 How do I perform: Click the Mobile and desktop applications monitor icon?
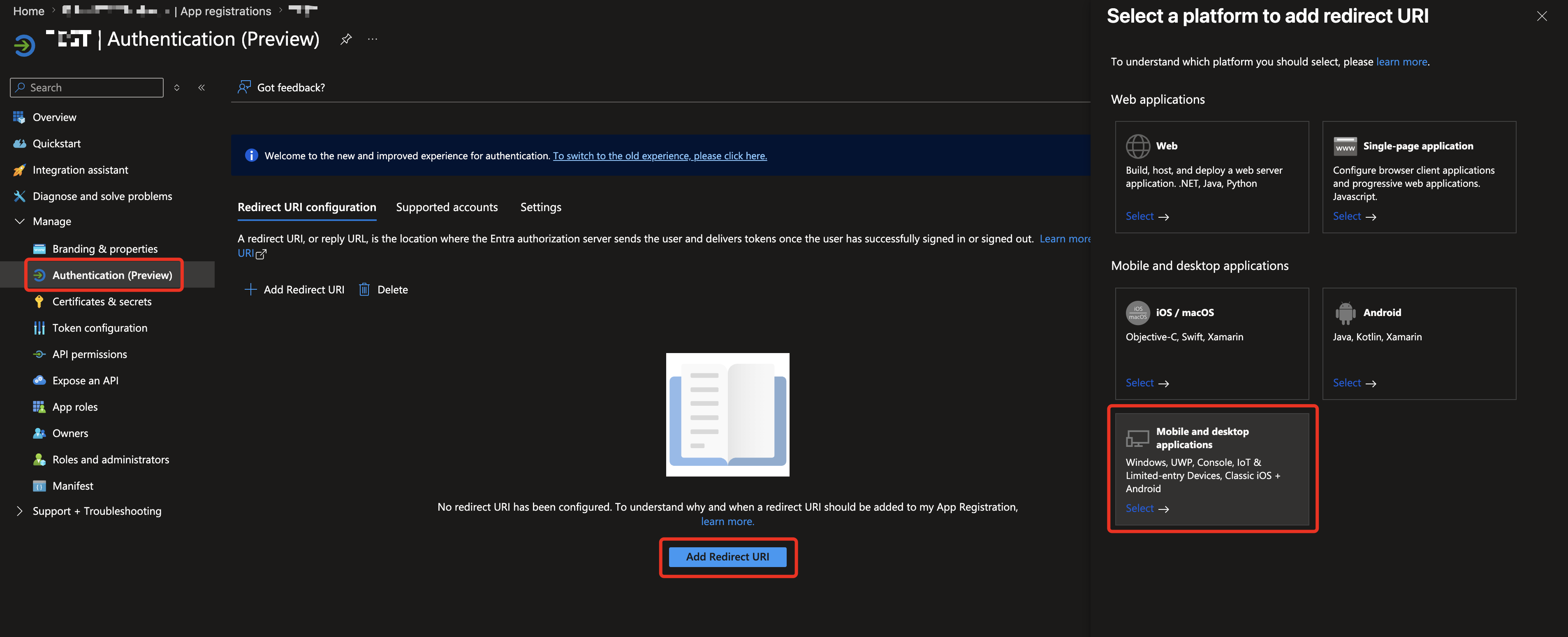click(x=1137, y=438)
